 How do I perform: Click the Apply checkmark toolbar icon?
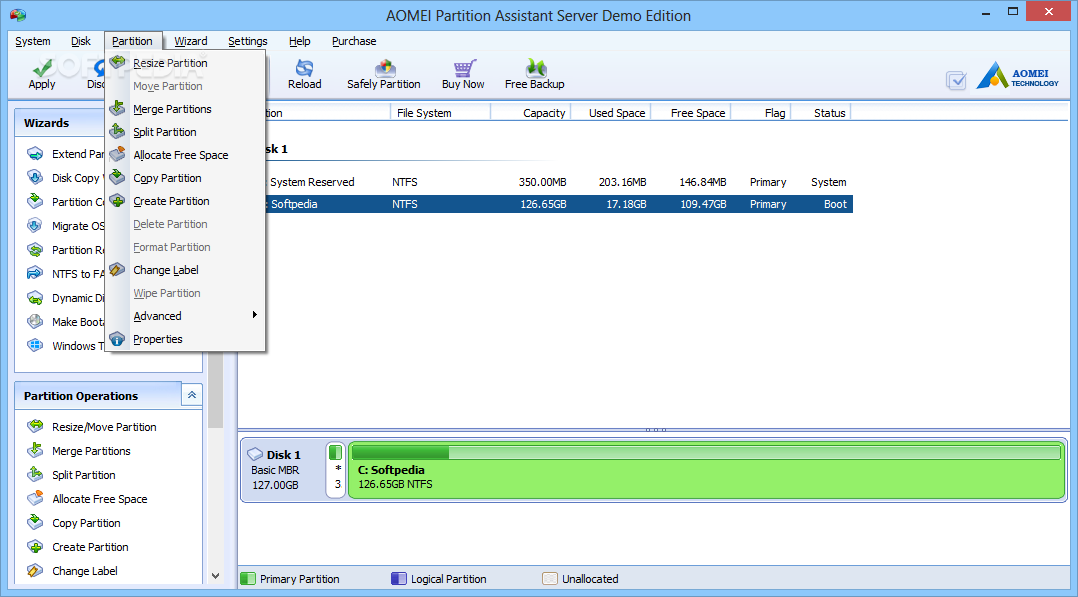pos(42,68)
